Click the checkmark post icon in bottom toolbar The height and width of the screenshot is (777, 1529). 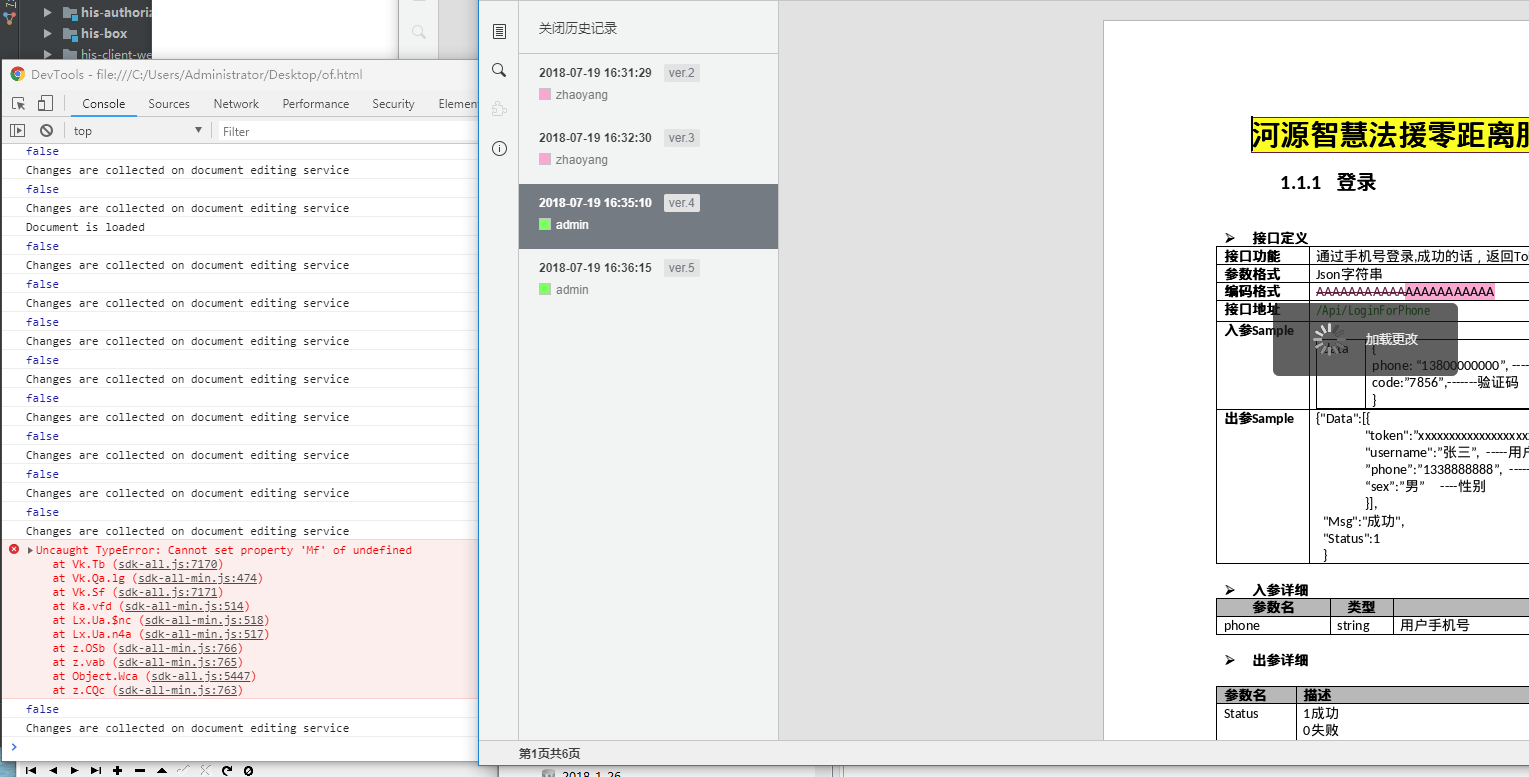click(184, 770)
